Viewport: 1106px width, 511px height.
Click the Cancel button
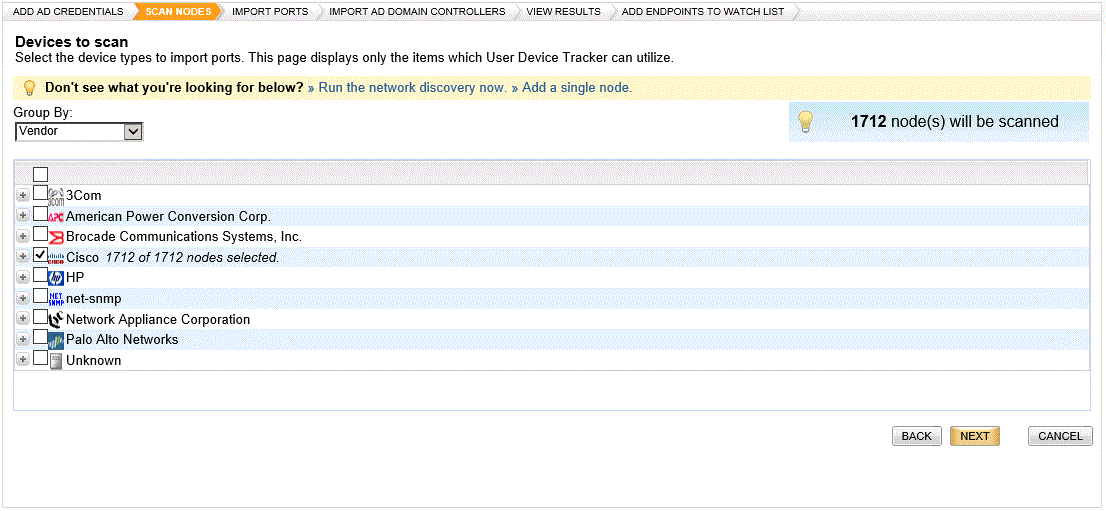coord(1060,436)
